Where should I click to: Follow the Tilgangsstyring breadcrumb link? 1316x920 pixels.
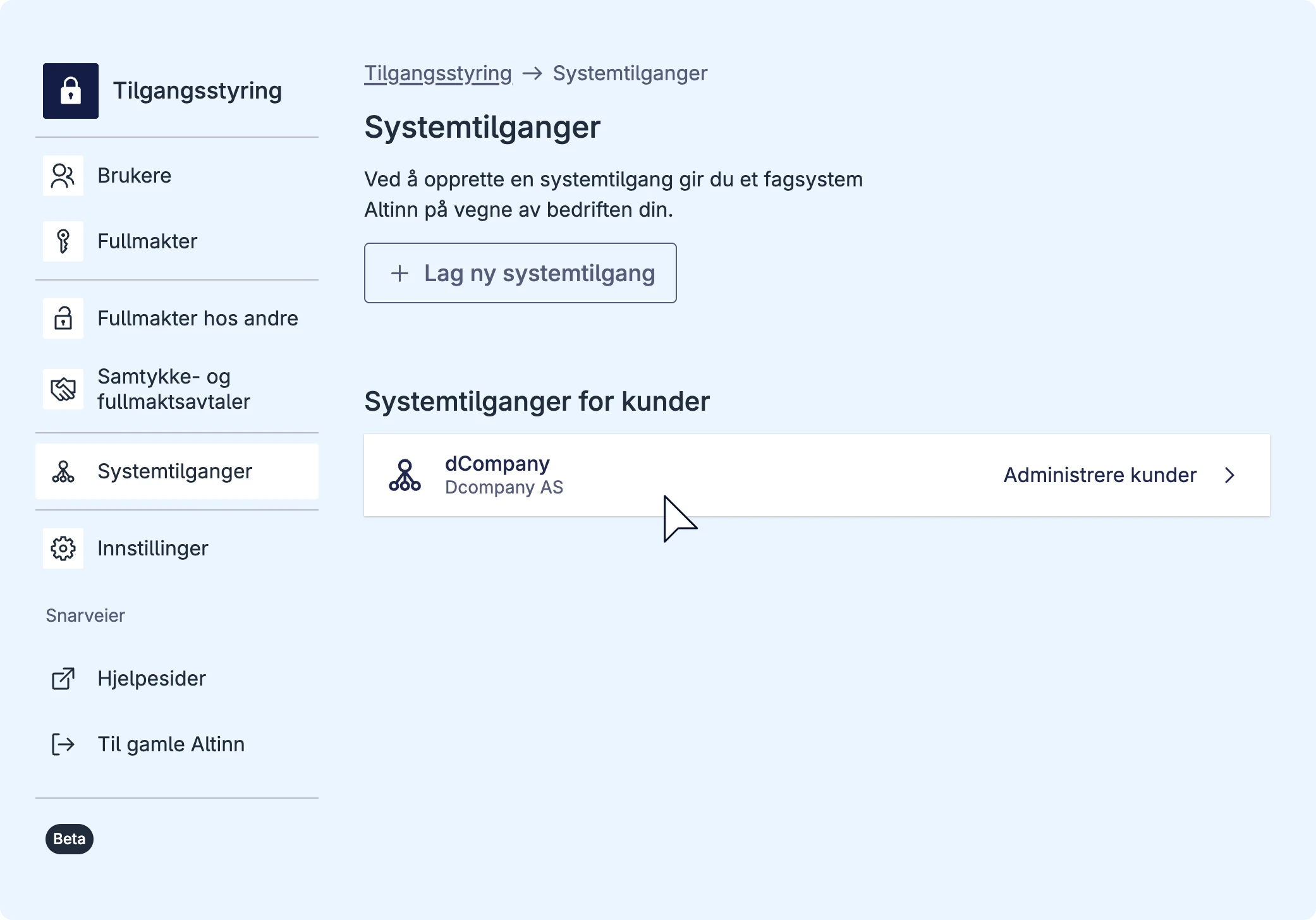pyautogui.click(x=438, y=73)
